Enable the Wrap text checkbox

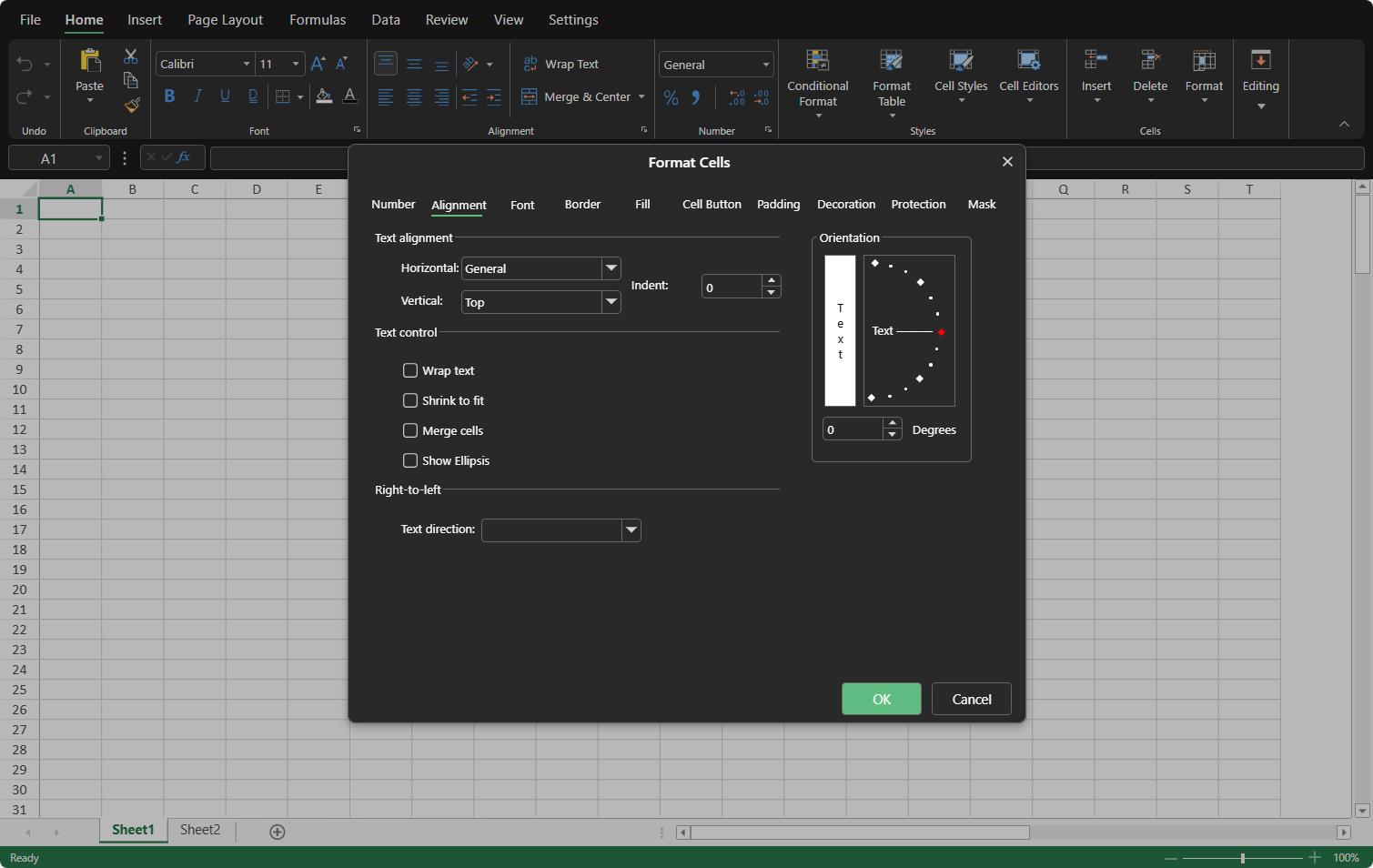pyautogui.click(x=410, y=370)
